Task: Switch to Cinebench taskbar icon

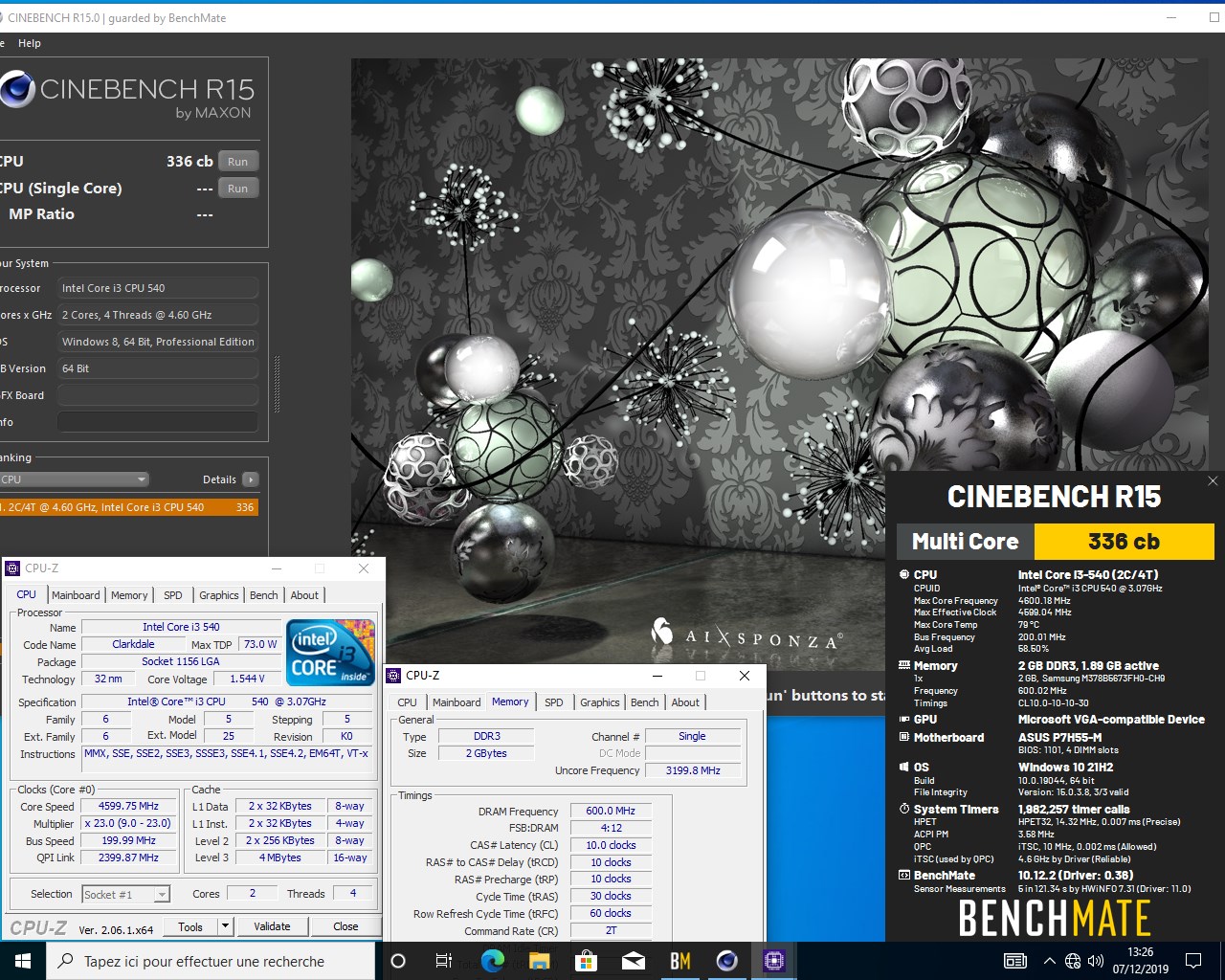Action: [727, 961]
